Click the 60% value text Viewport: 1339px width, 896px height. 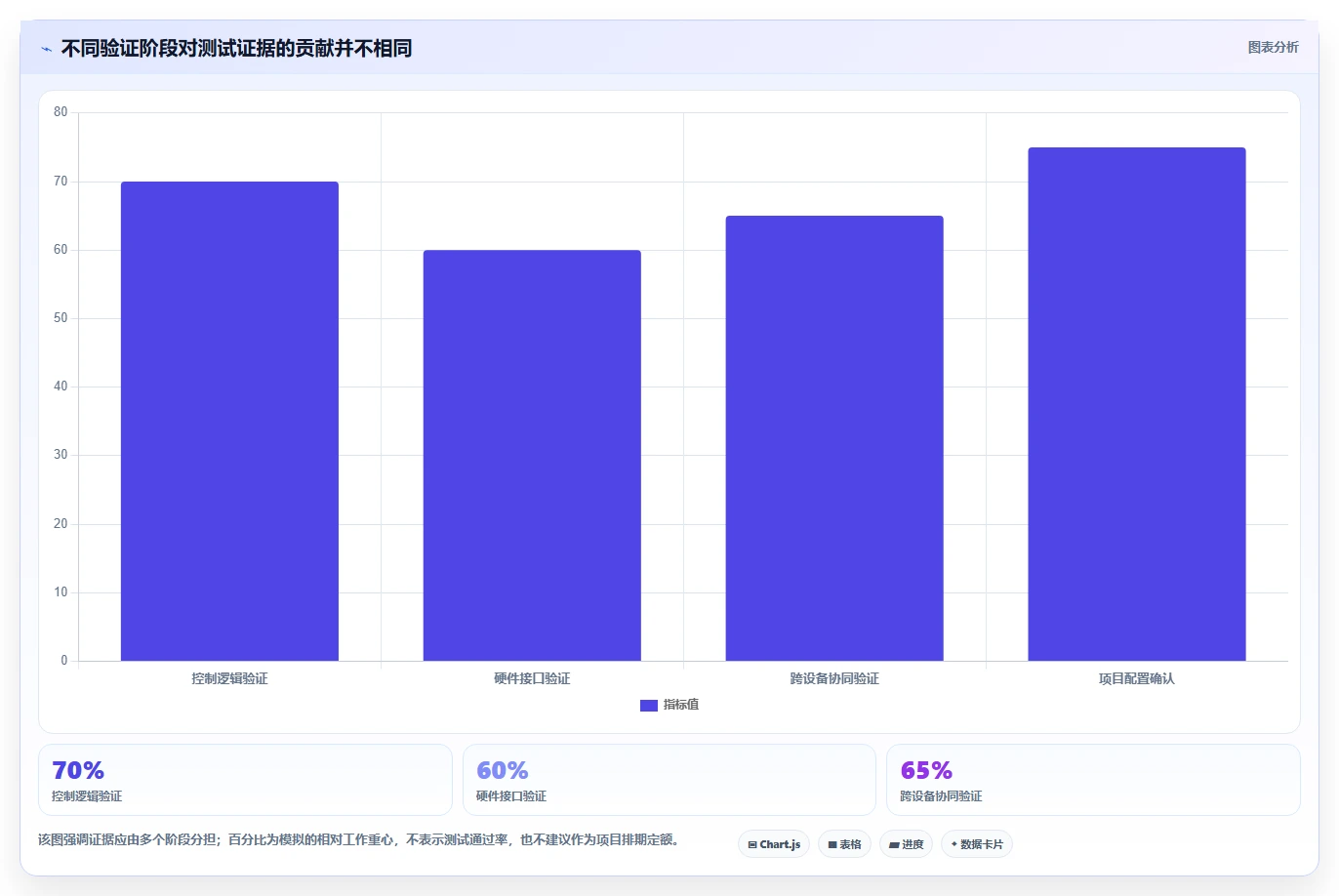502,770
